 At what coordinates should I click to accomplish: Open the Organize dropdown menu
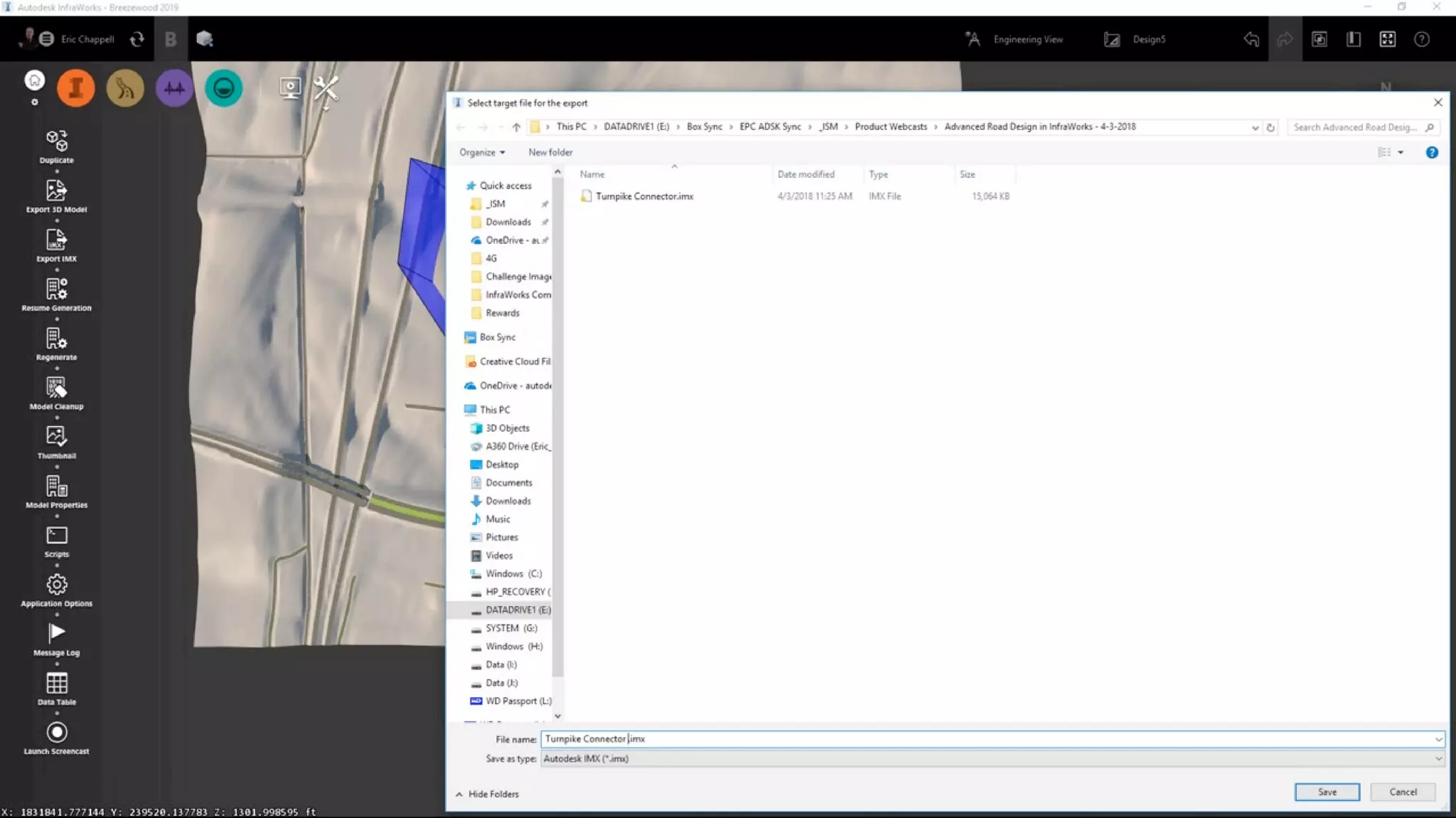point(481,152)
